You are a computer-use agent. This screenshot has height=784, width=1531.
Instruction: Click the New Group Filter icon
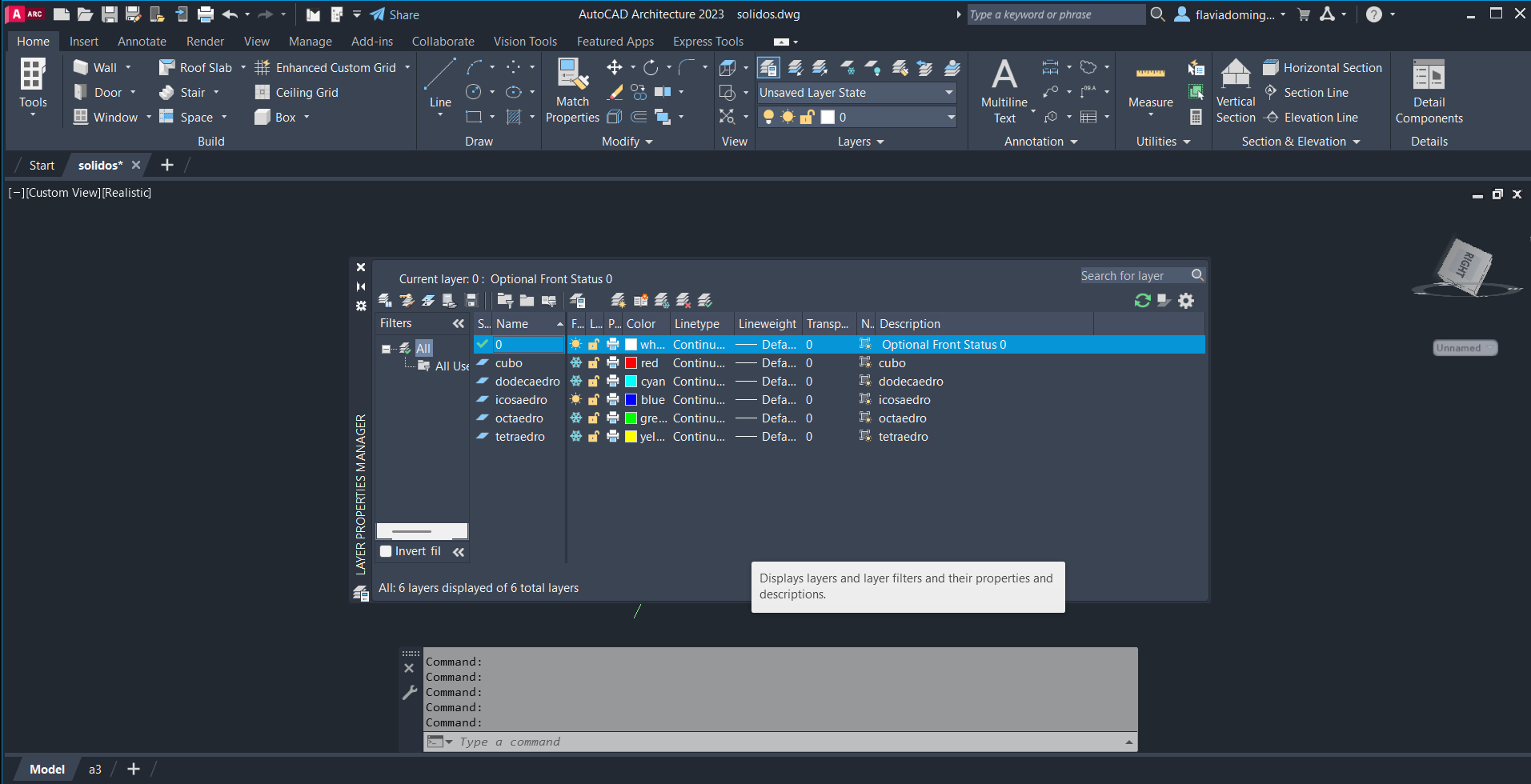point(527,300)
